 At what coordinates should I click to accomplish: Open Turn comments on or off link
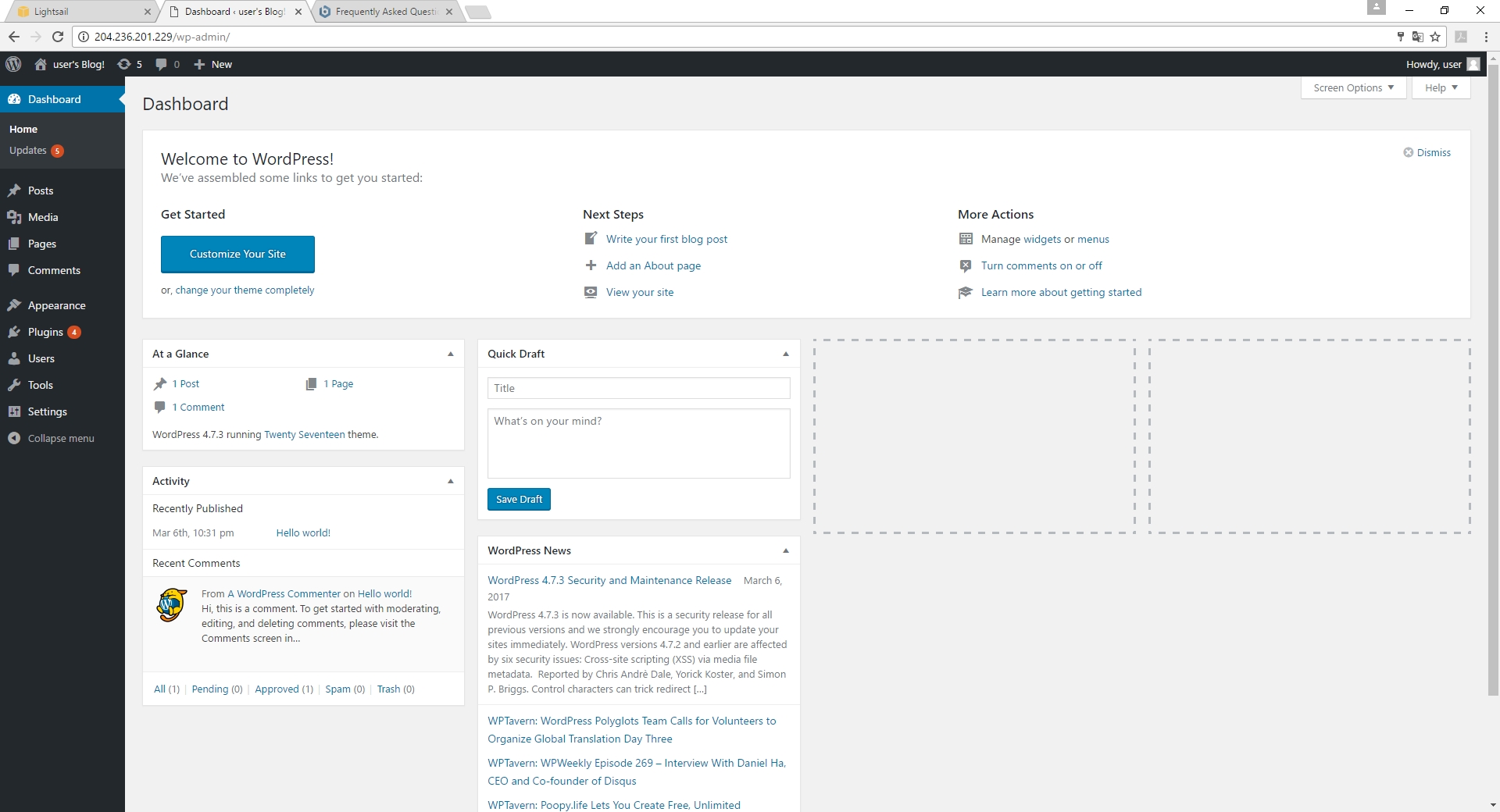click(1041, 265)
